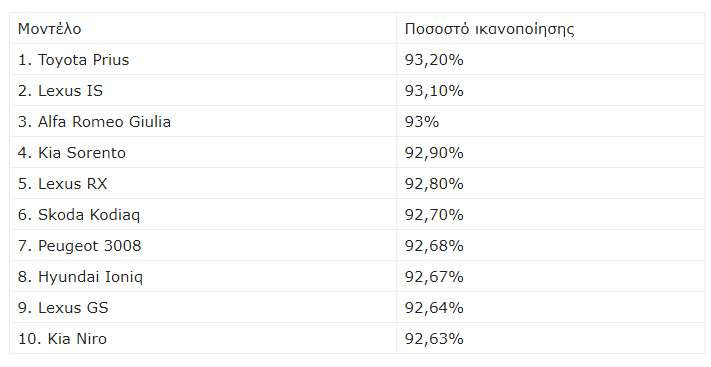Click the Ποσοστό ικανοποίησης column header
The width and height of the screenshot is (711, 367).
pyautogui.click(x=550, y=29)
